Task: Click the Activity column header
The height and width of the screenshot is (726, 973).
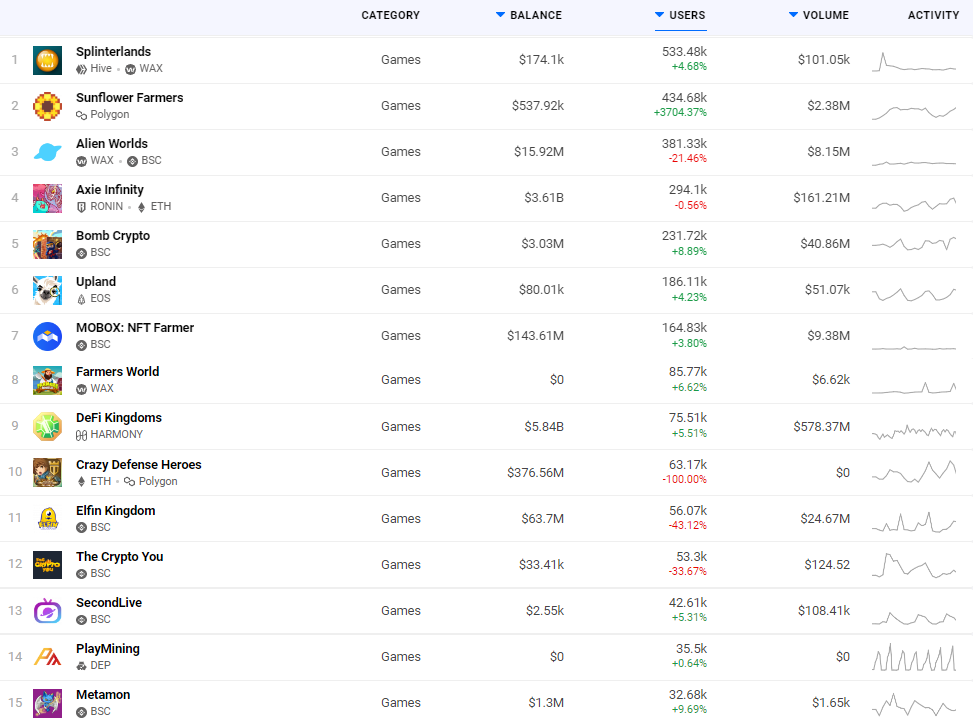Action: point(933,15)
